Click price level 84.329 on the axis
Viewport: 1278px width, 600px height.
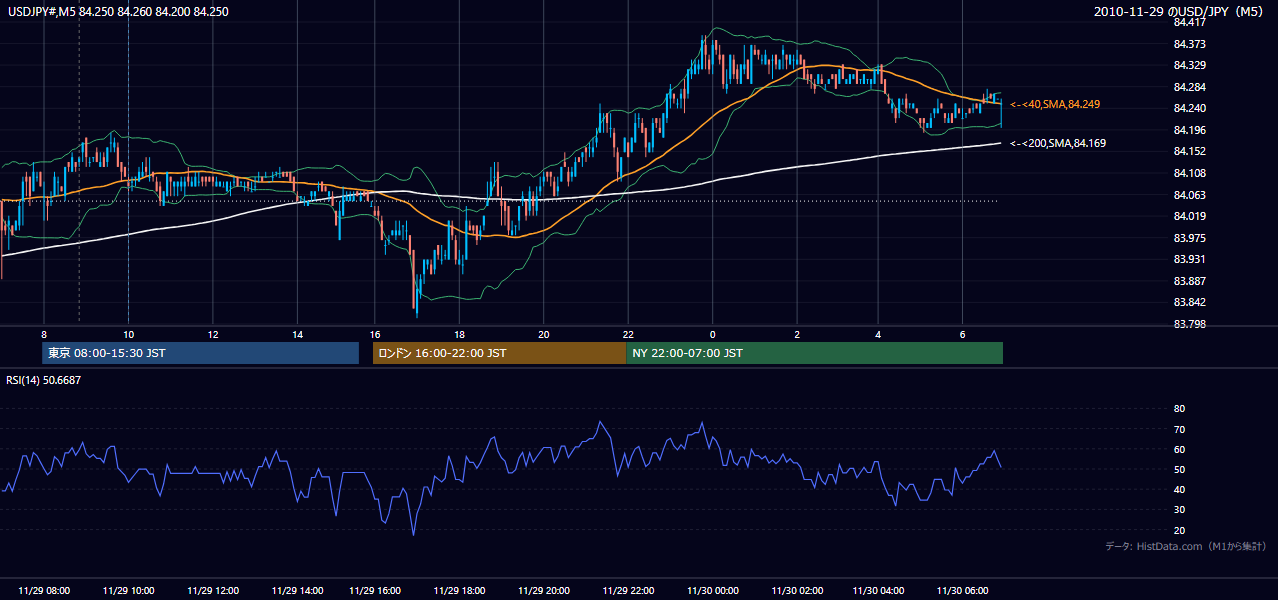(x=1188, y=65)
